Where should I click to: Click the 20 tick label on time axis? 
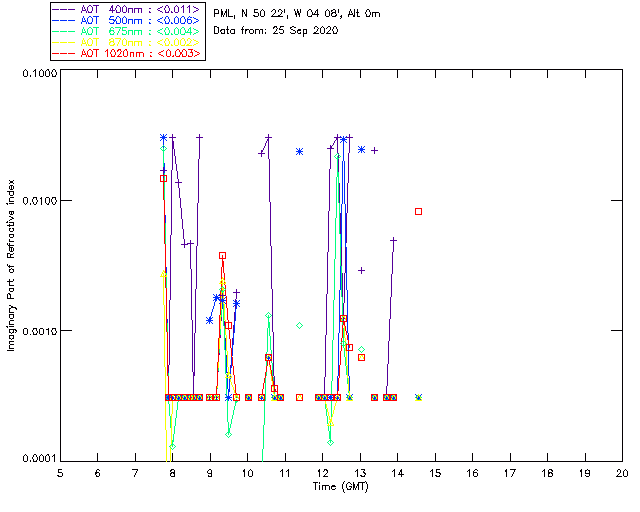(x=621, y=472)
